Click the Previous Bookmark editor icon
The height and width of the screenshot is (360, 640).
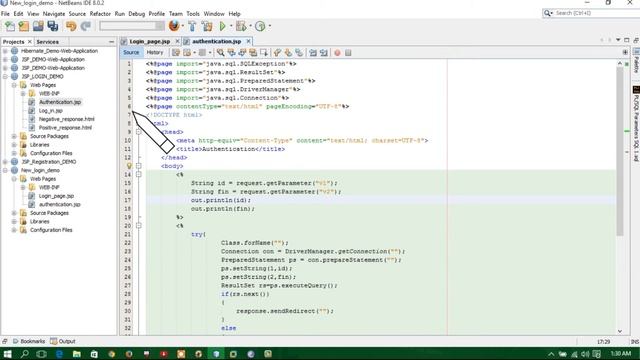point(278,53)
